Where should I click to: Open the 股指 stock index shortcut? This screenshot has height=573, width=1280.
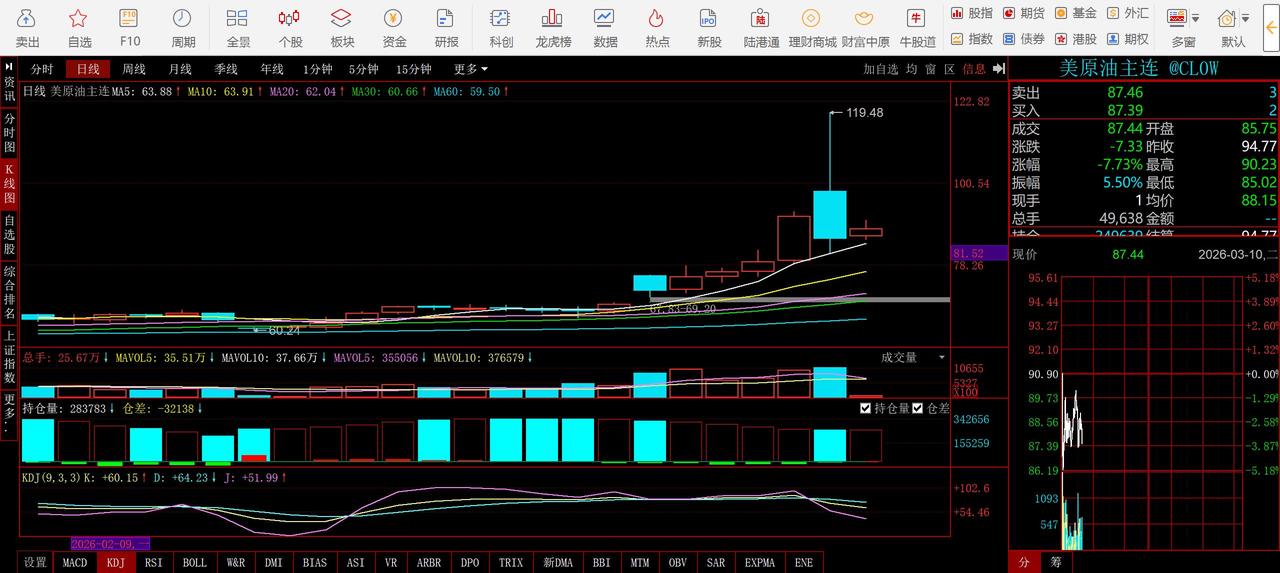click(971, 13)
